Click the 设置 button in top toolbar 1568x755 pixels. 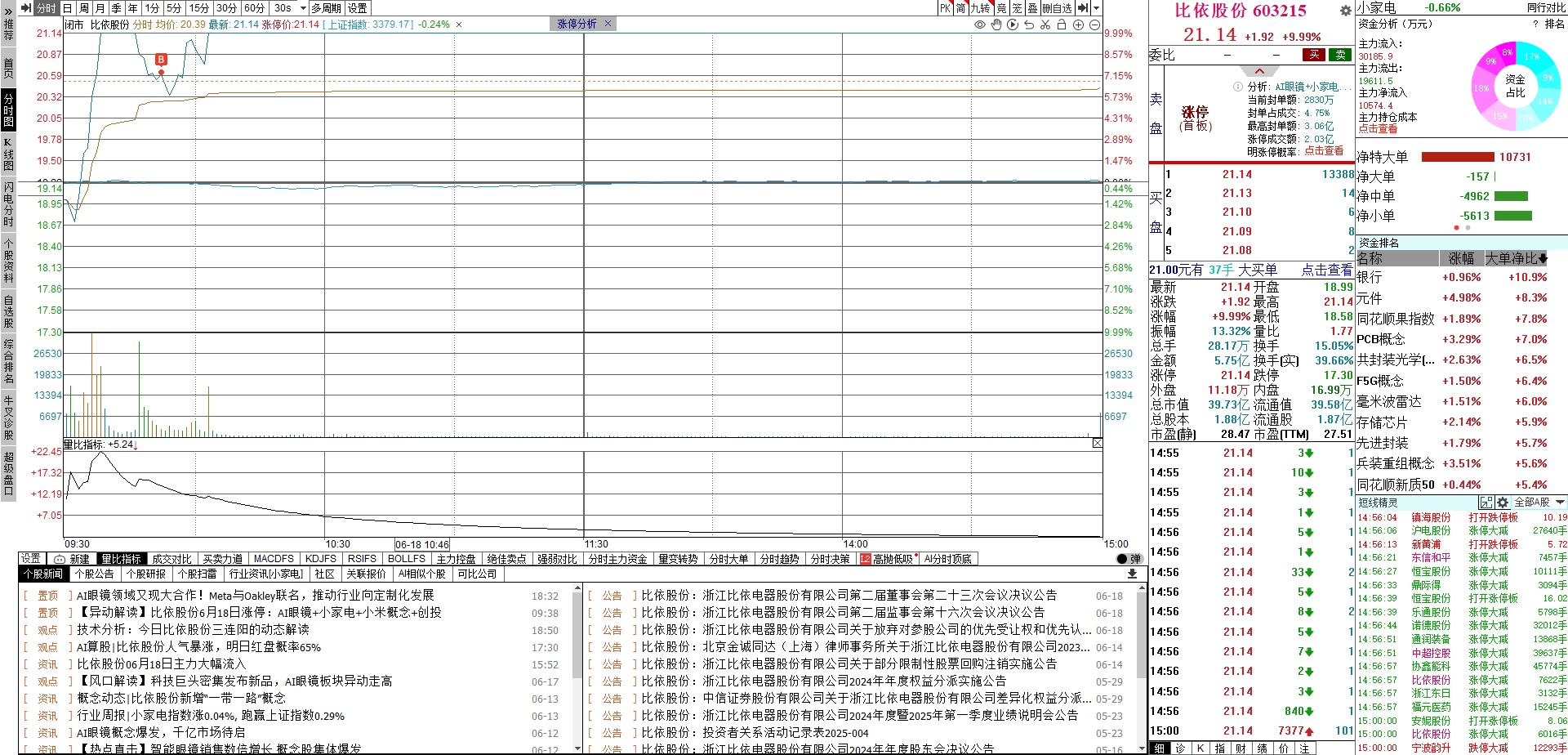coord(358,8)
